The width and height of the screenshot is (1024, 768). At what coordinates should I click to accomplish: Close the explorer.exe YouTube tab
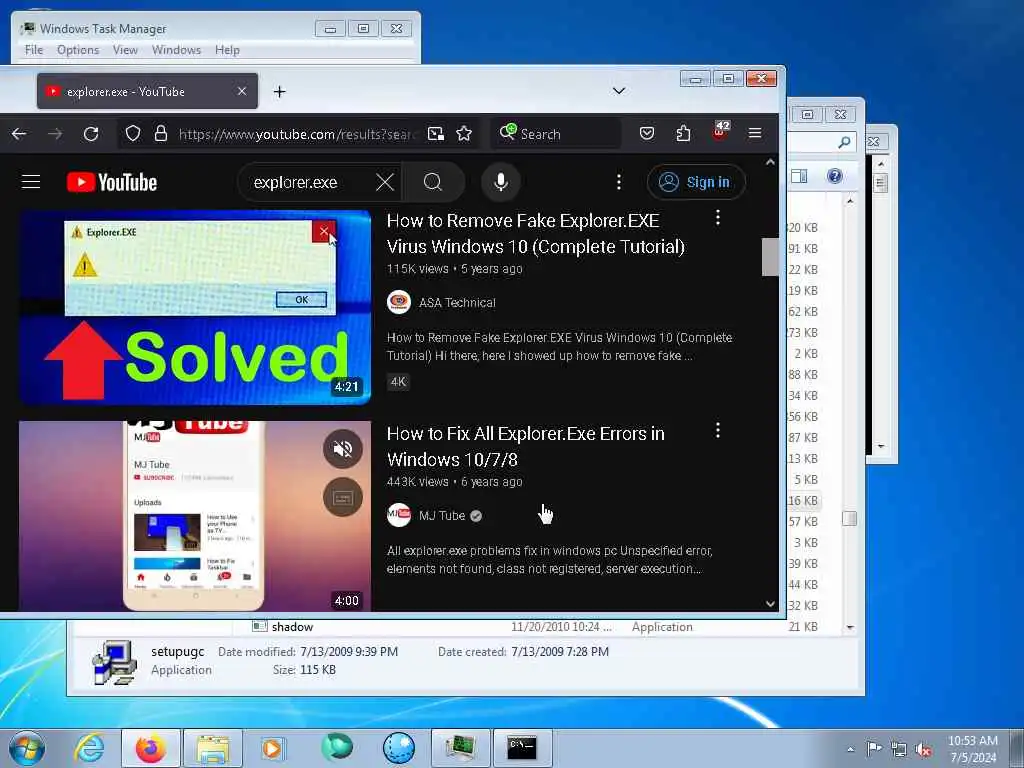point(242,91)
